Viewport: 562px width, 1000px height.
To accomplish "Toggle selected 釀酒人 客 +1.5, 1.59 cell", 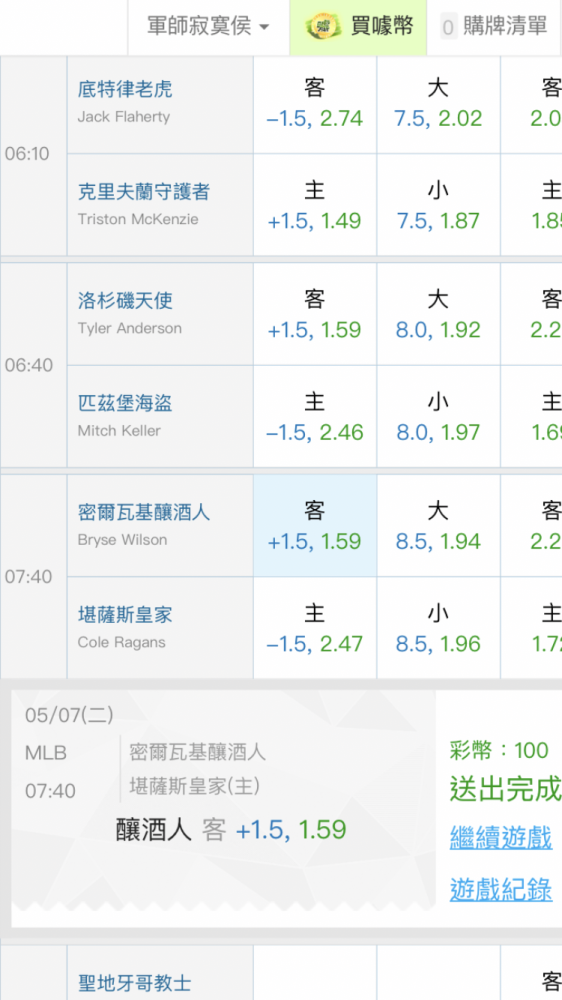I will tap(314, 526).
